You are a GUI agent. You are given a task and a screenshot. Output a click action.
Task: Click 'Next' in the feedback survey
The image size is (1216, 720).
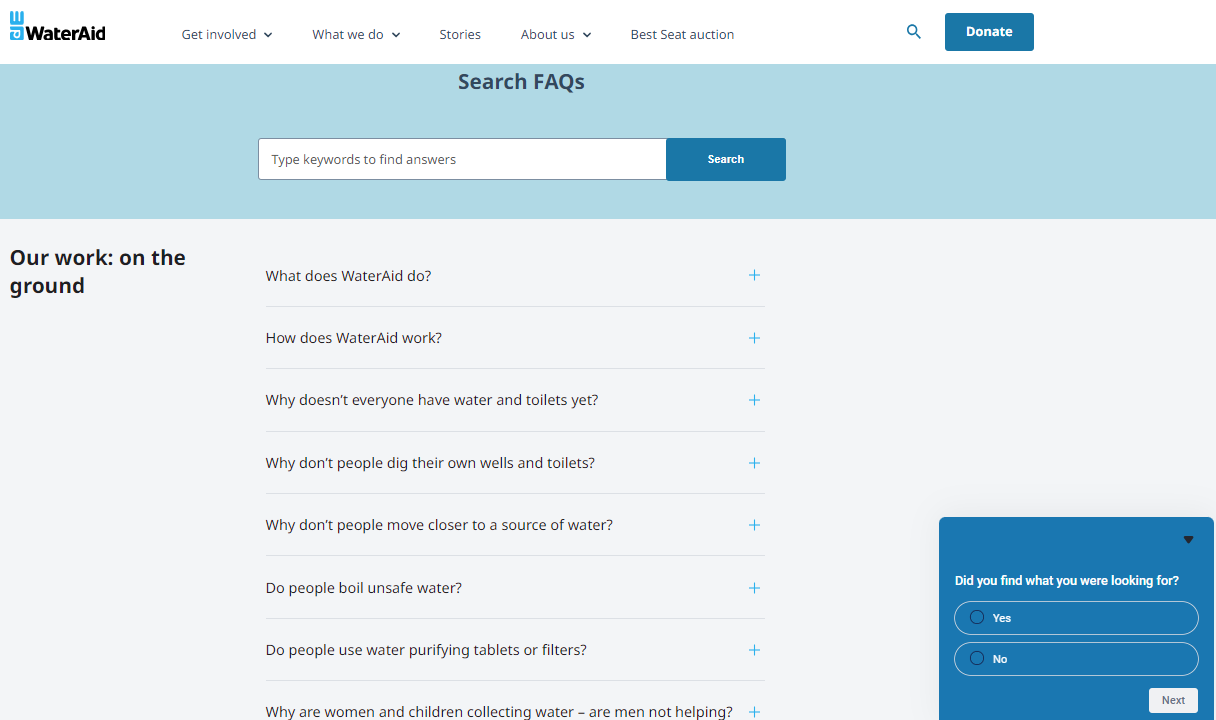[1172, 700]
